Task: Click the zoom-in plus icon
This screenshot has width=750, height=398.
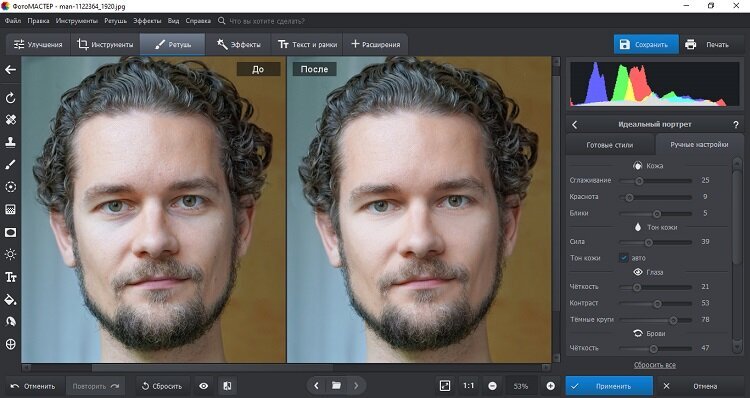Action: tap(551, 386)
